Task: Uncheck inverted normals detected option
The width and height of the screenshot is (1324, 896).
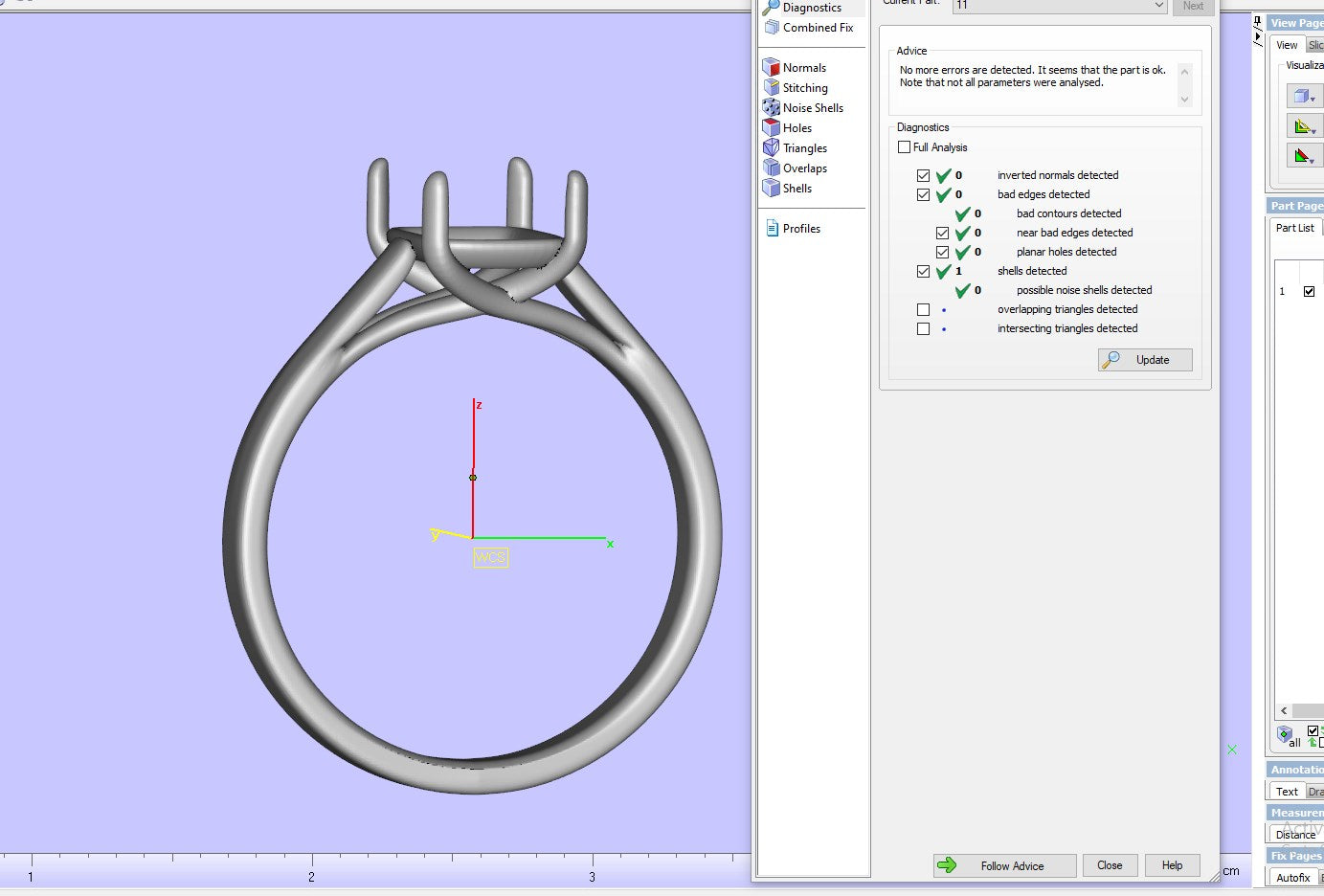Action: click(x=923, y=175)
